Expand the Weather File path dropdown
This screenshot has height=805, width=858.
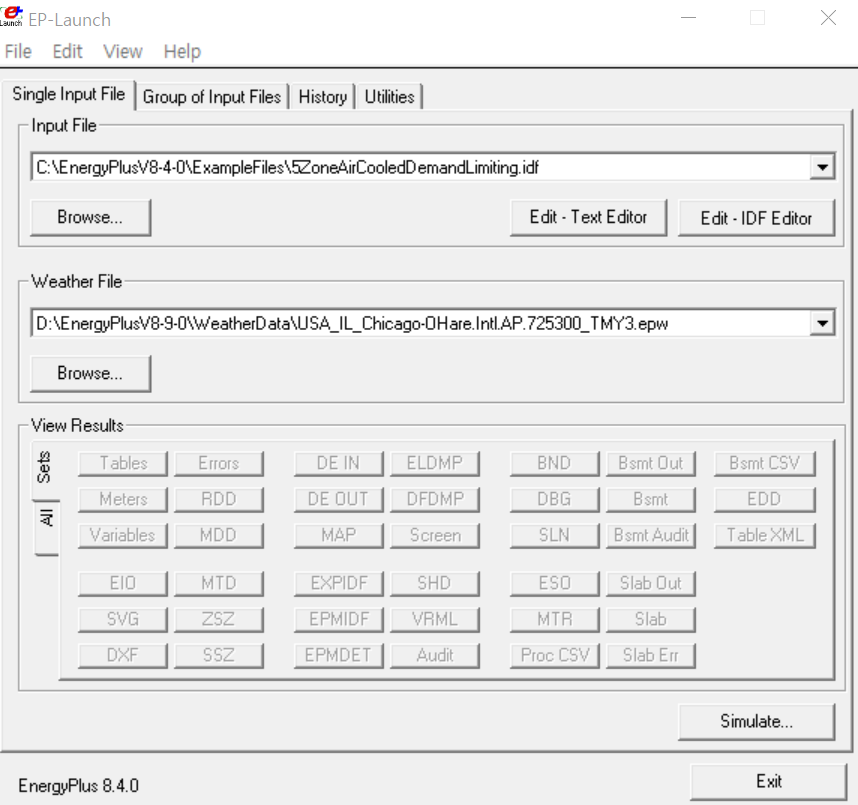(x=822, y=323)
